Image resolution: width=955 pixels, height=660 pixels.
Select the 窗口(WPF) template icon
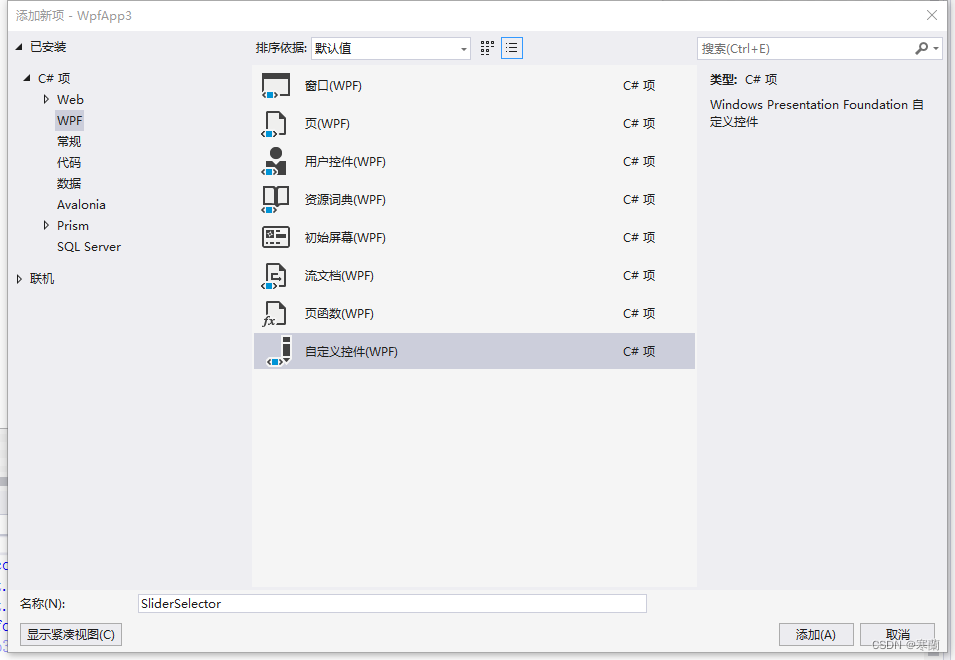[274, 85]
